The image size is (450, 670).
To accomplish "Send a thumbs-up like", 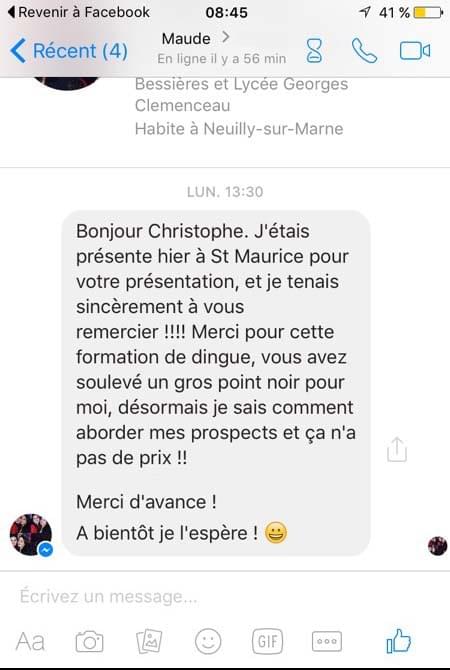I will [398, 641].
